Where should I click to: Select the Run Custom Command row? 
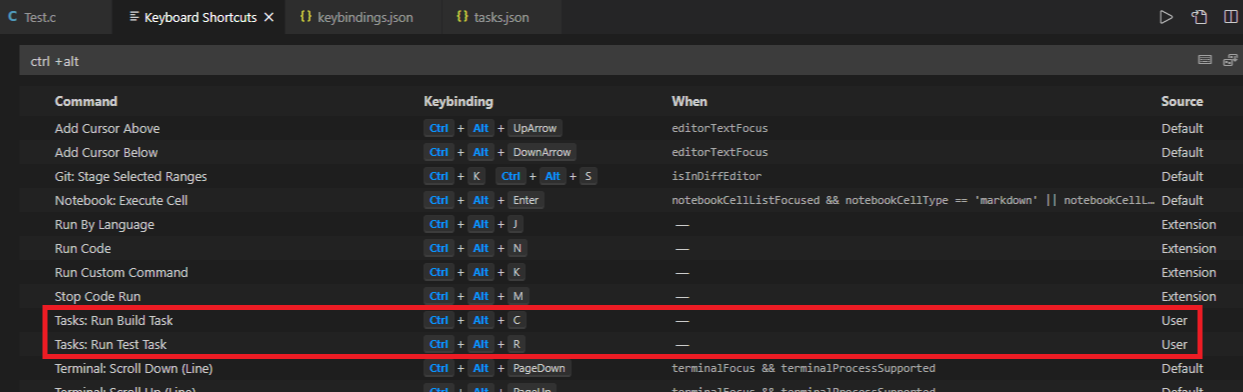631,272
